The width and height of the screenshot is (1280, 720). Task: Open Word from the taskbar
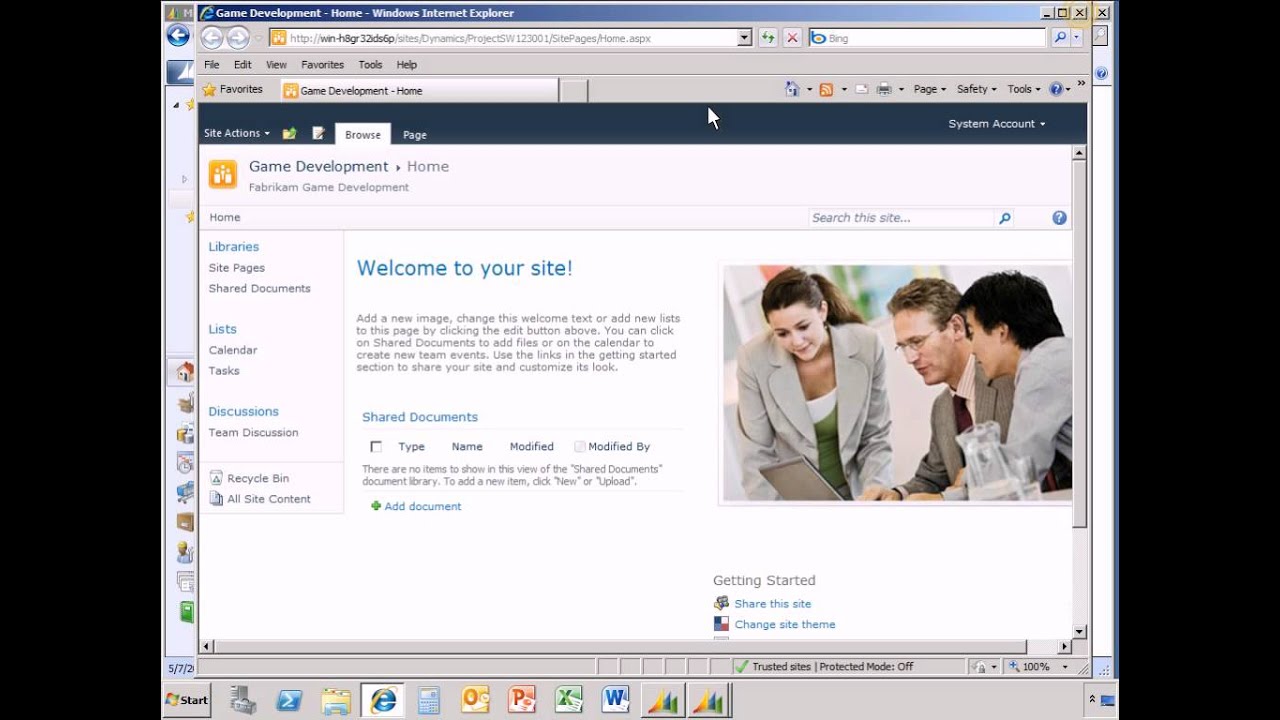(615, 700)
